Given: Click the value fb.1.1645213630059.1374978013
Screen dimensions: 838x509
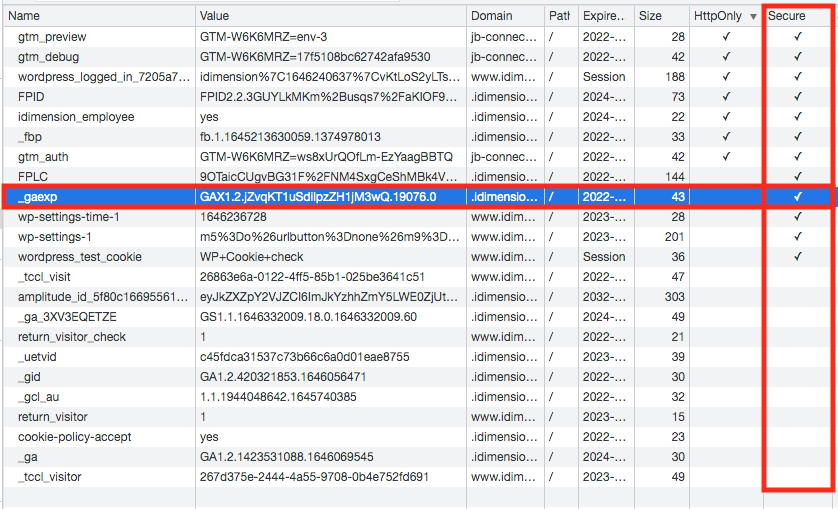Looking at the screenshot, I should tap(290, 137).
